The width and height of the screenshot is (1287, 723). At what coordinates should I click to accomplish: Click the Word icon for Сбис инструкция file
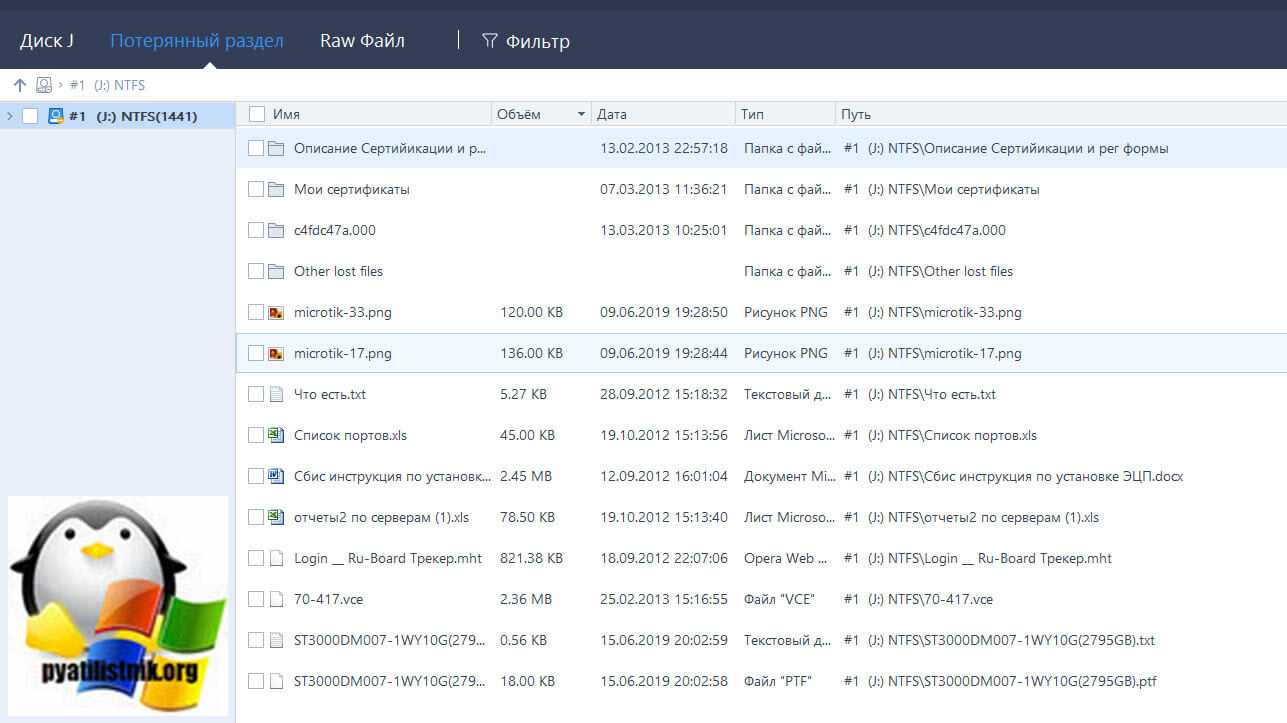(x=277, y=476)
